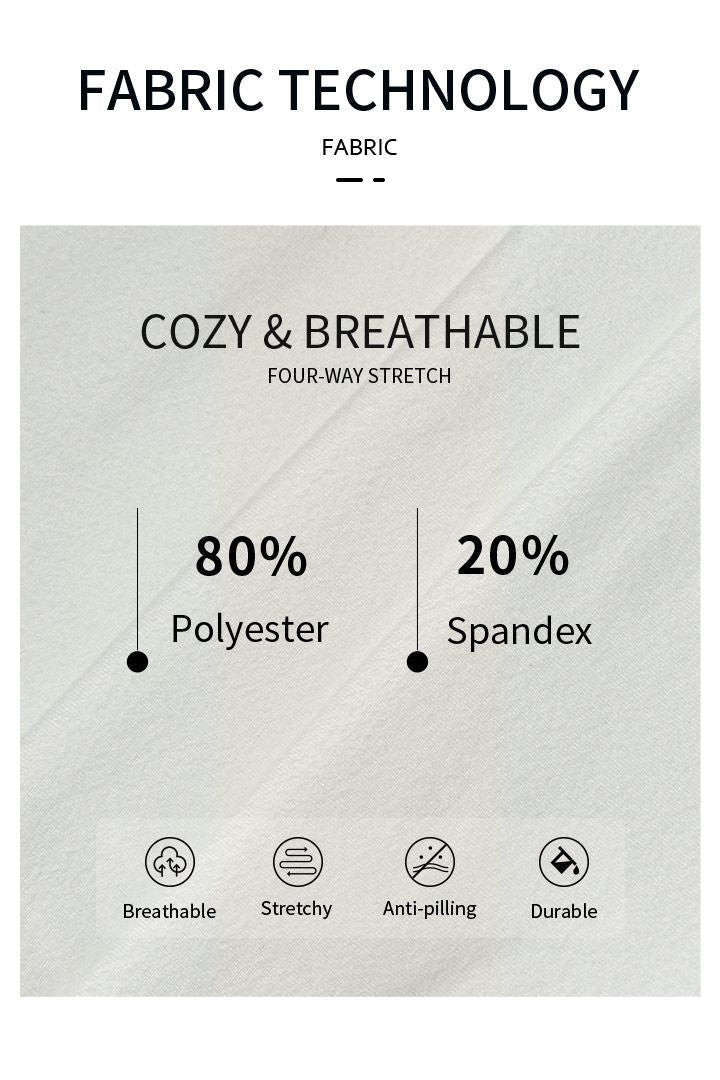Select the FOUR-WAY STRETCH caption
The width and height of the screenshot is (720, 1080).
pyautogui.click(x=359, y=376)
